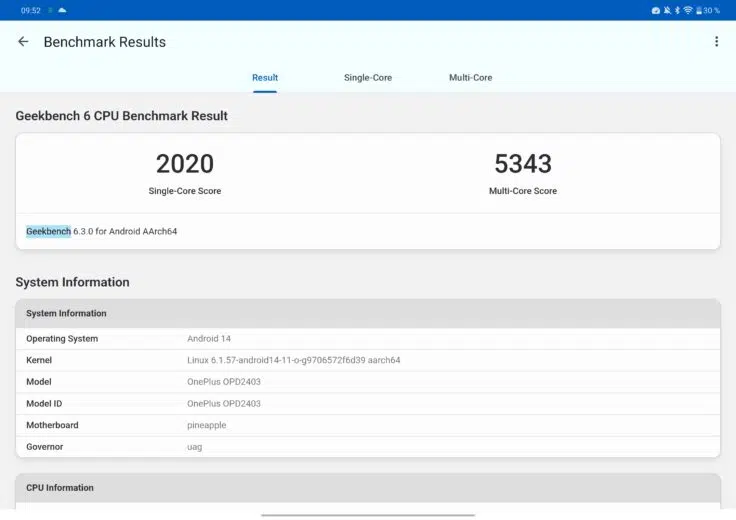Tap the Multi-Core Score label

click(x=523, y=191)
